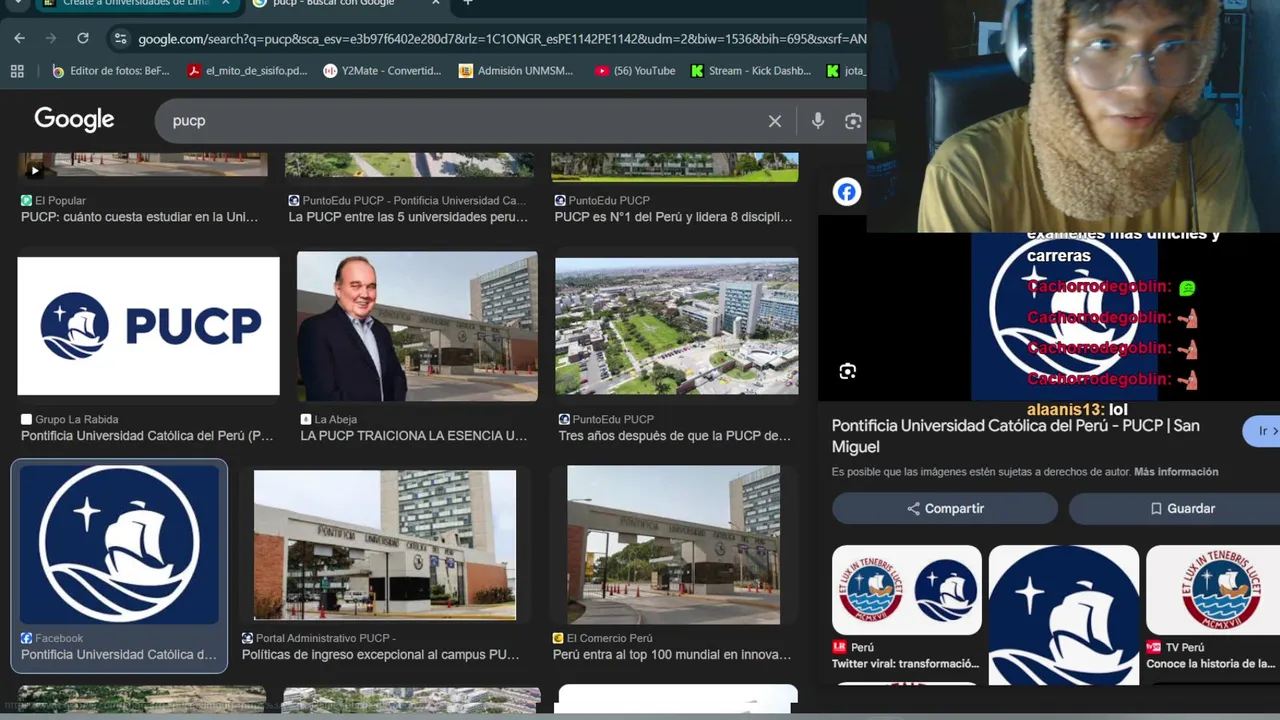
Task: Close the Create a Universidades tab
Action: [226, 3]
